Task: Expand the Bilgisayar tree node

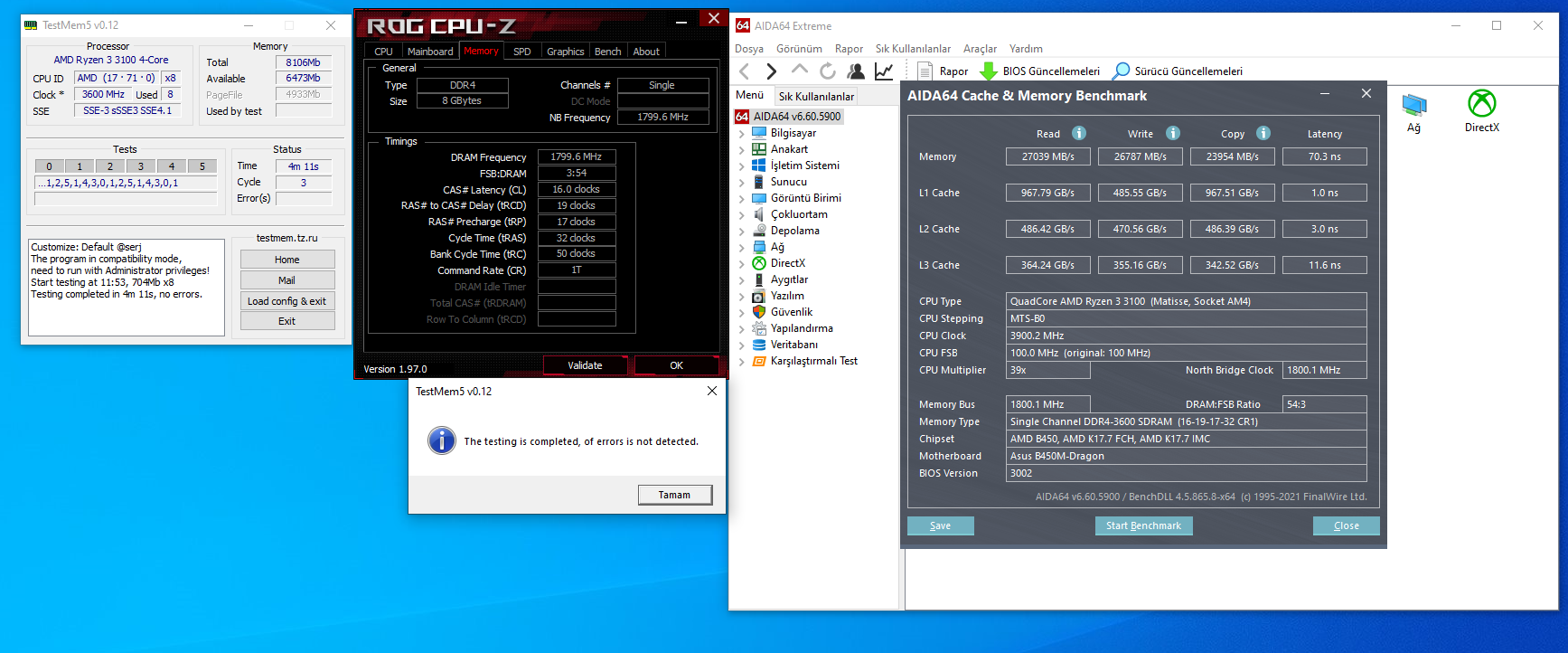Action: (x=742, y=133)
